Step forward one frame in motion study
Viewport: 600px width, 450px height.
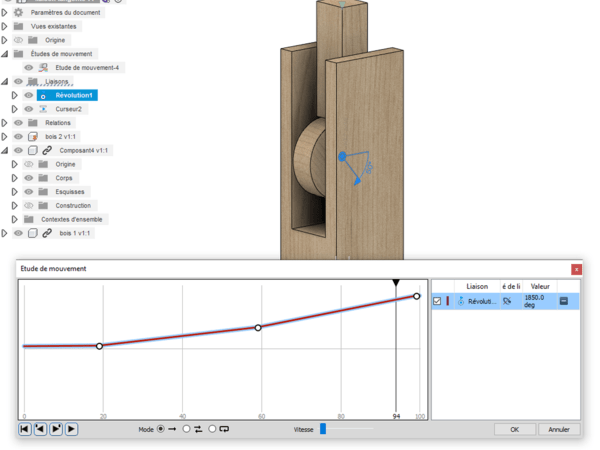click(x=56, y=429)
